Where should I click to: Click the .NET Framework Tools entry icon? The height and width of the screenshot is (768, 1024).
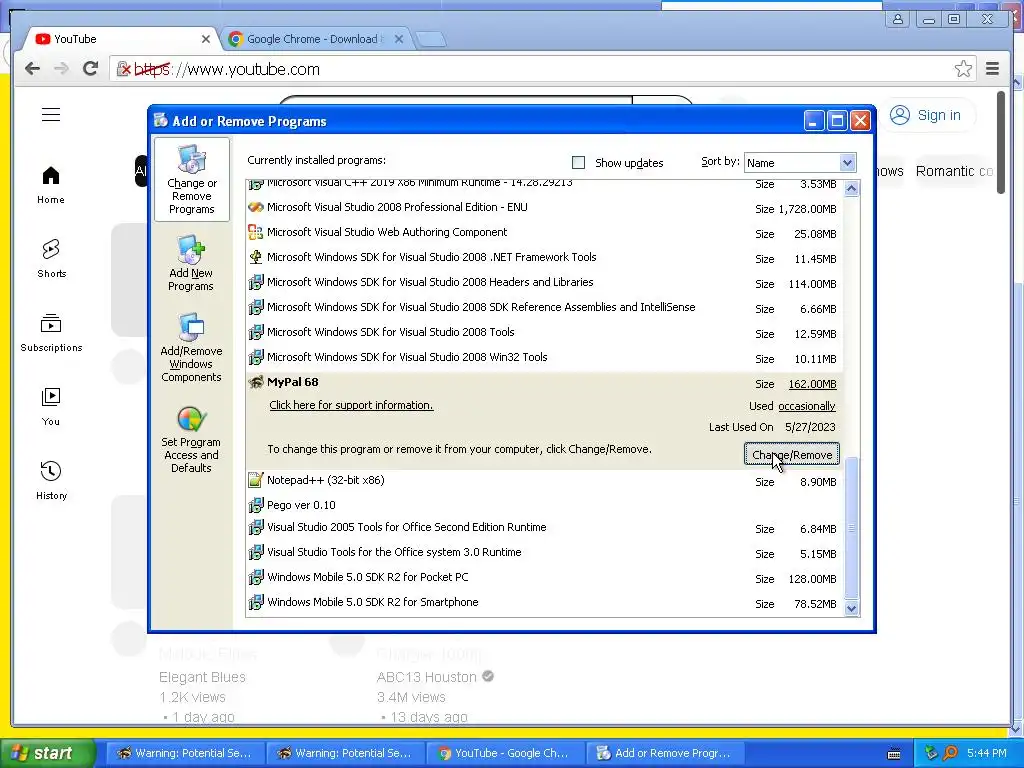pyautogui.click(x=256, y=257)
